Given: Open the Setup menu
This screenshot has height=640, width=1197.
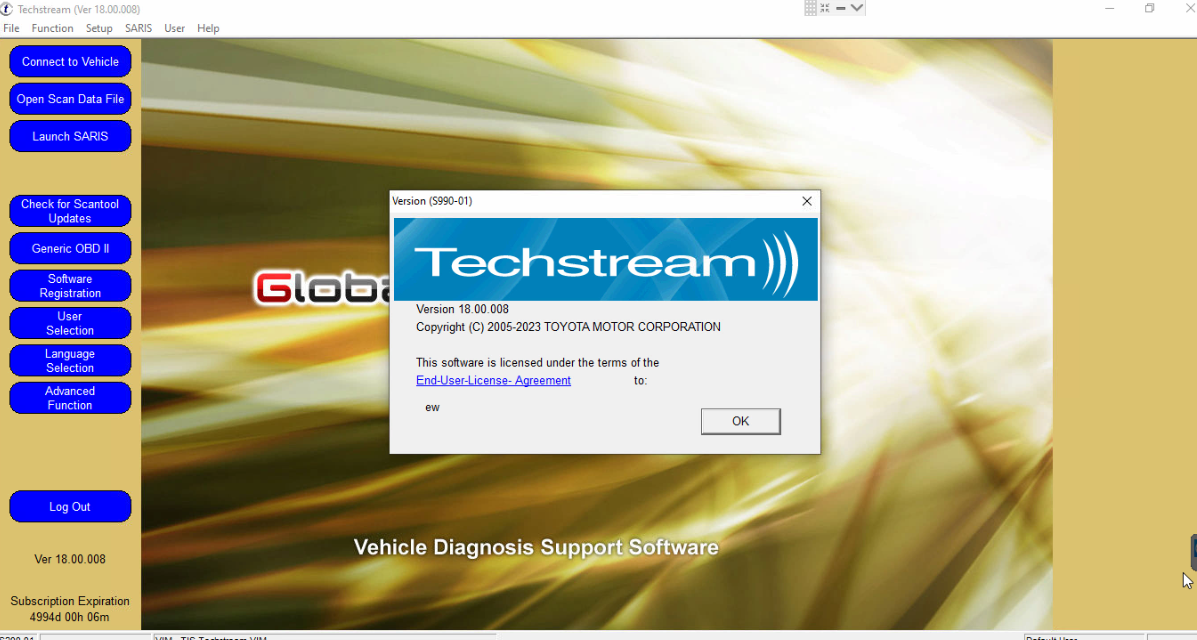Looking at the screenshot, I should 98,28.
